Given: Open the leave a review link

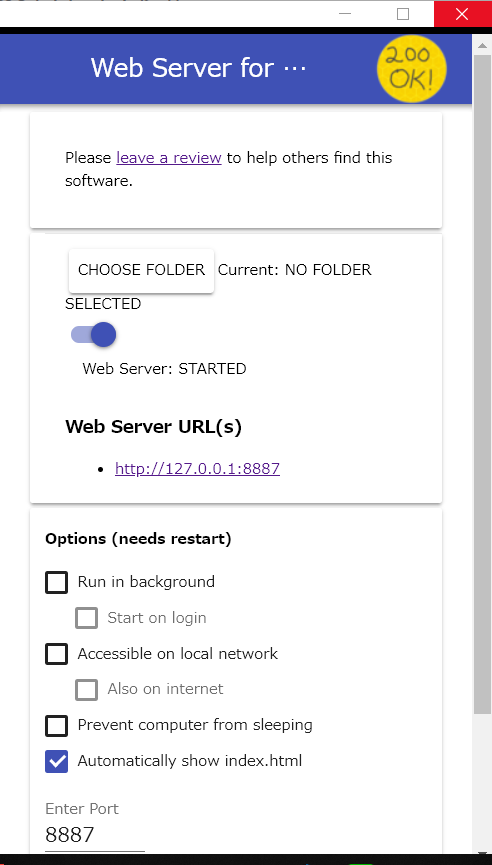Looking at the screenshot, I should (169, 158).
